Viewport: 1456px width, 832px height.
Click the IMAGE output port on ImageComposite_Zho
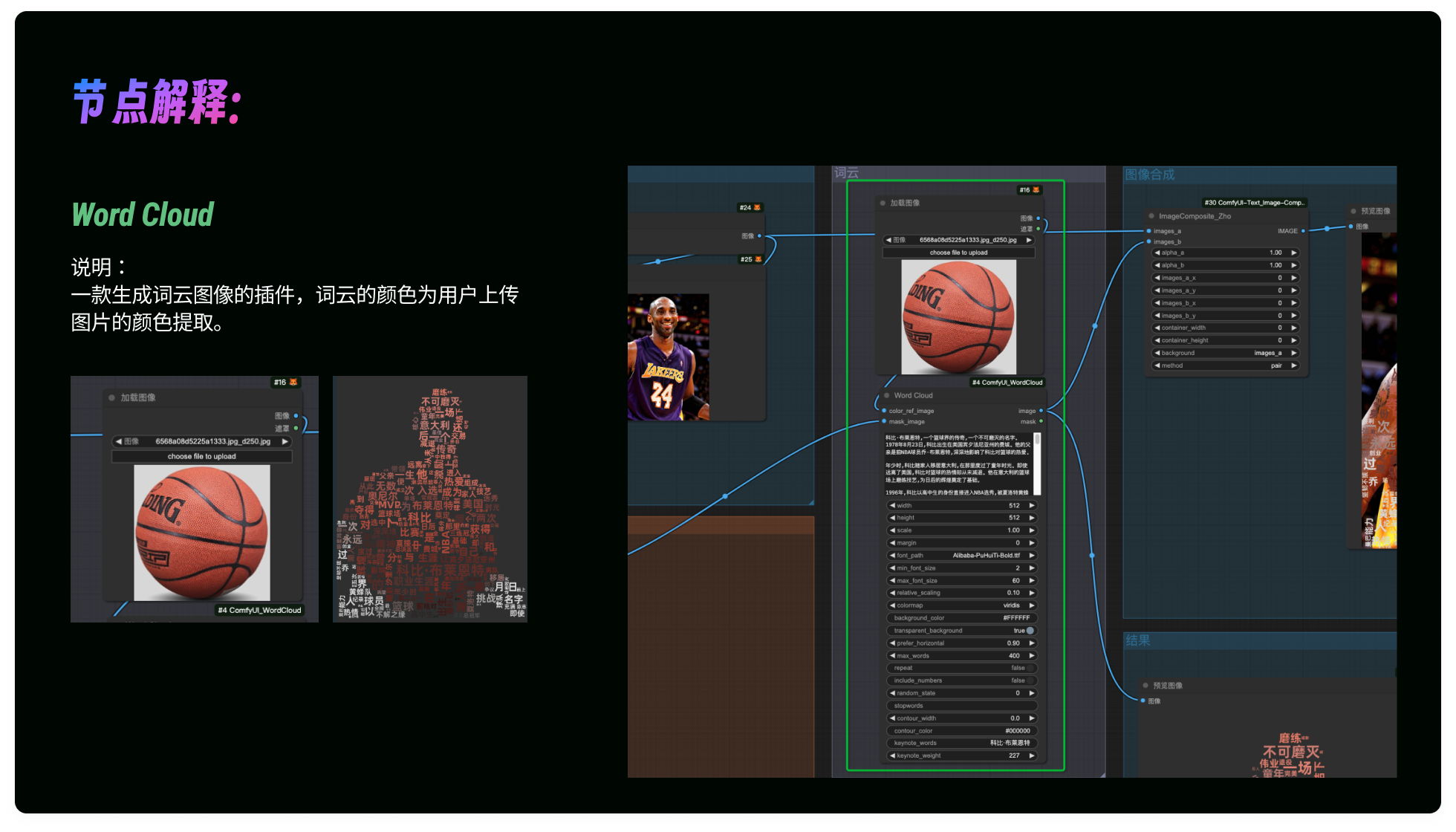tap(1303, 231)
